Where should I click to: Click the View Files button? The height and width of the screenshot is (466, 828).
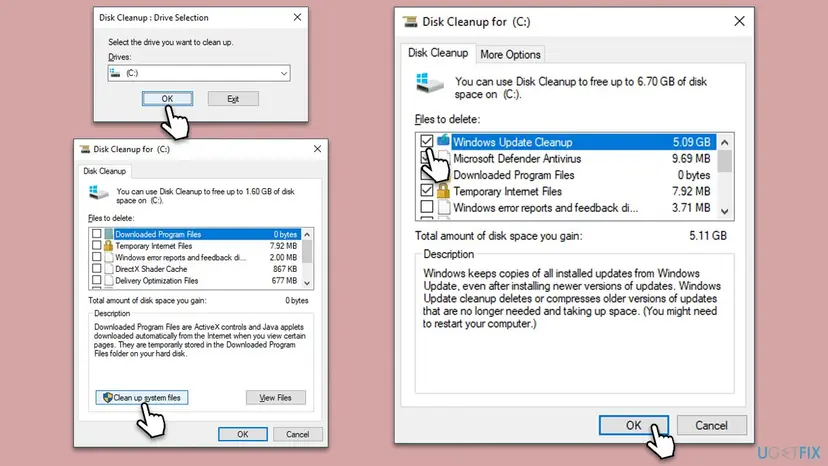point(275,397)
